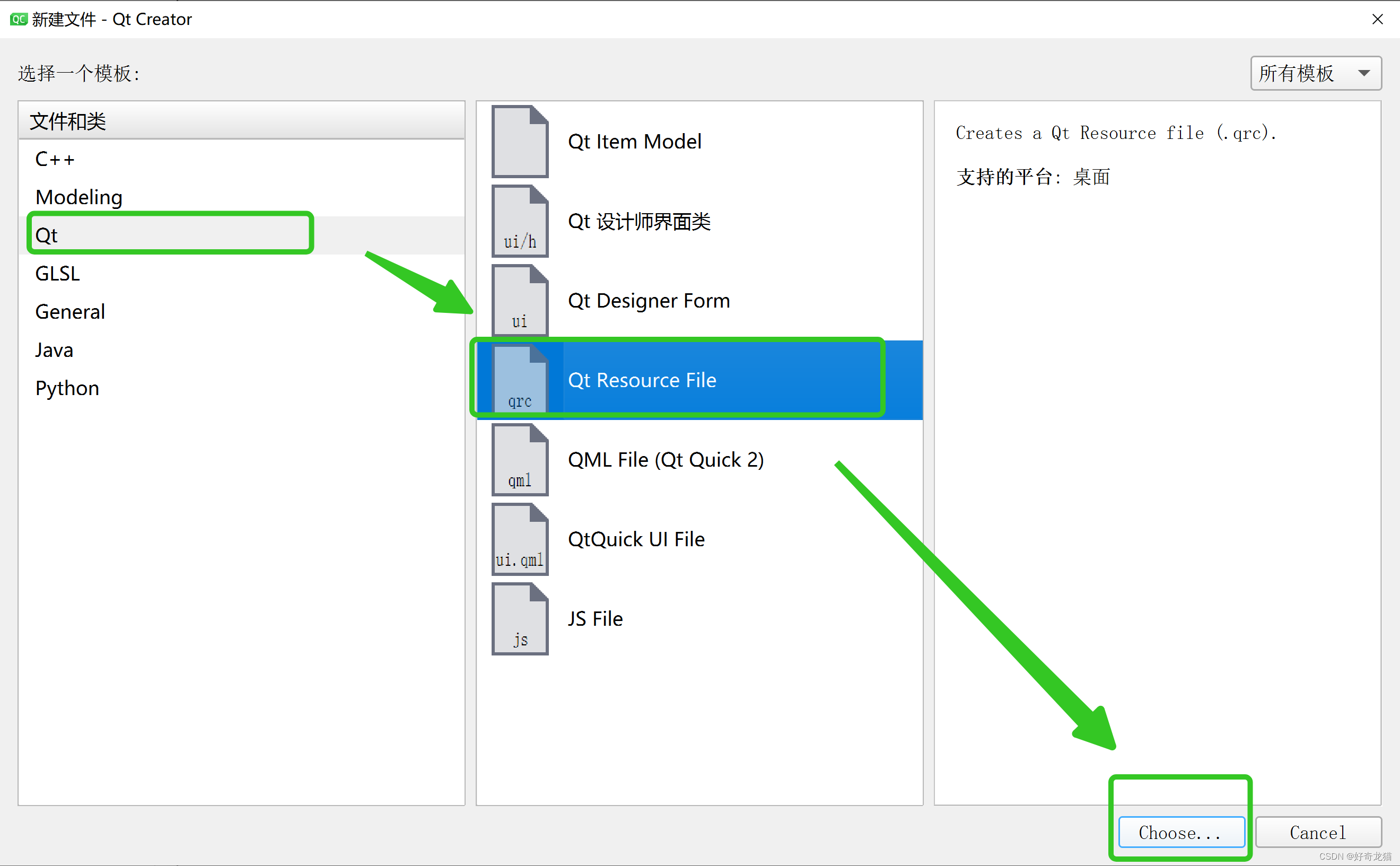Select the Modeling category
This screenshot has width=1400, height=866.
[x=78, y=197]
